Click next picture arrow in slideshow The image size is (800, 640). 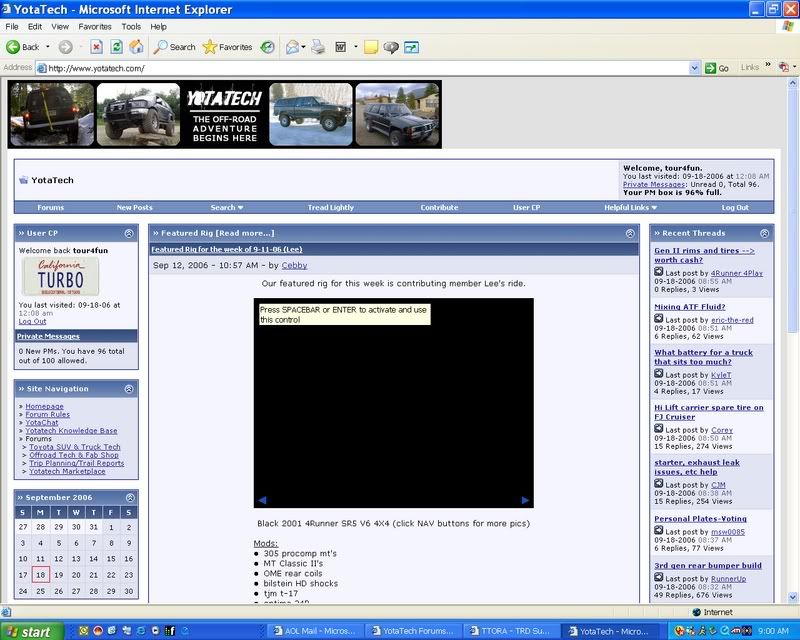point(525,500)
